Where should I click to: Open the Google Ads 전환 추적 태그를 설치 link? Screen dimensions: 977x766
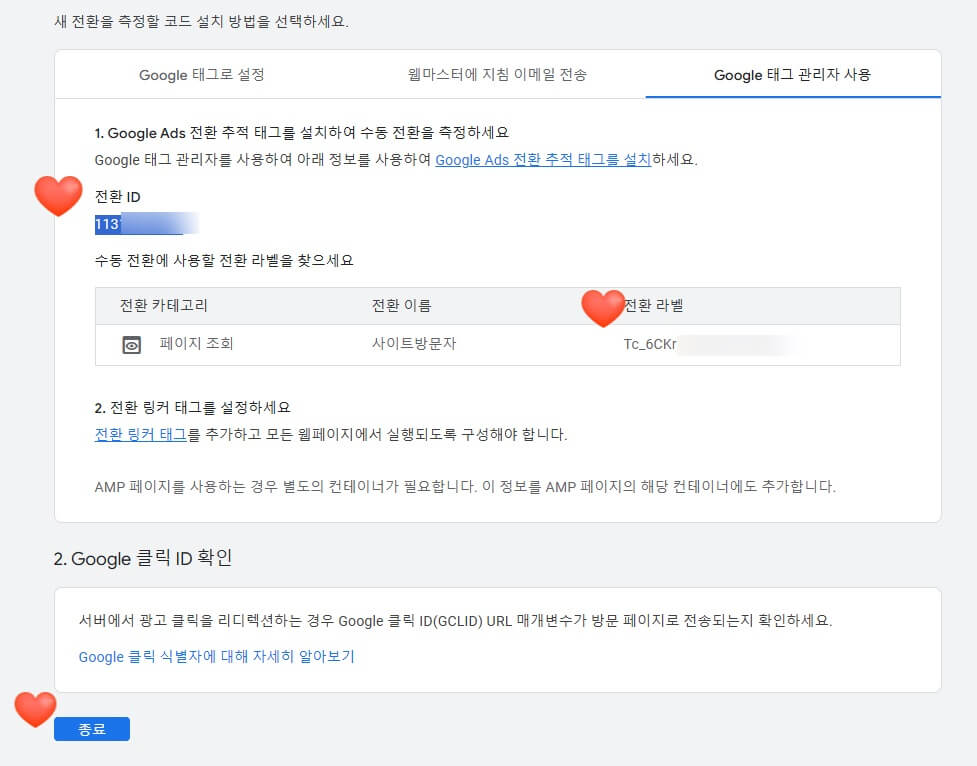point(543,160)
